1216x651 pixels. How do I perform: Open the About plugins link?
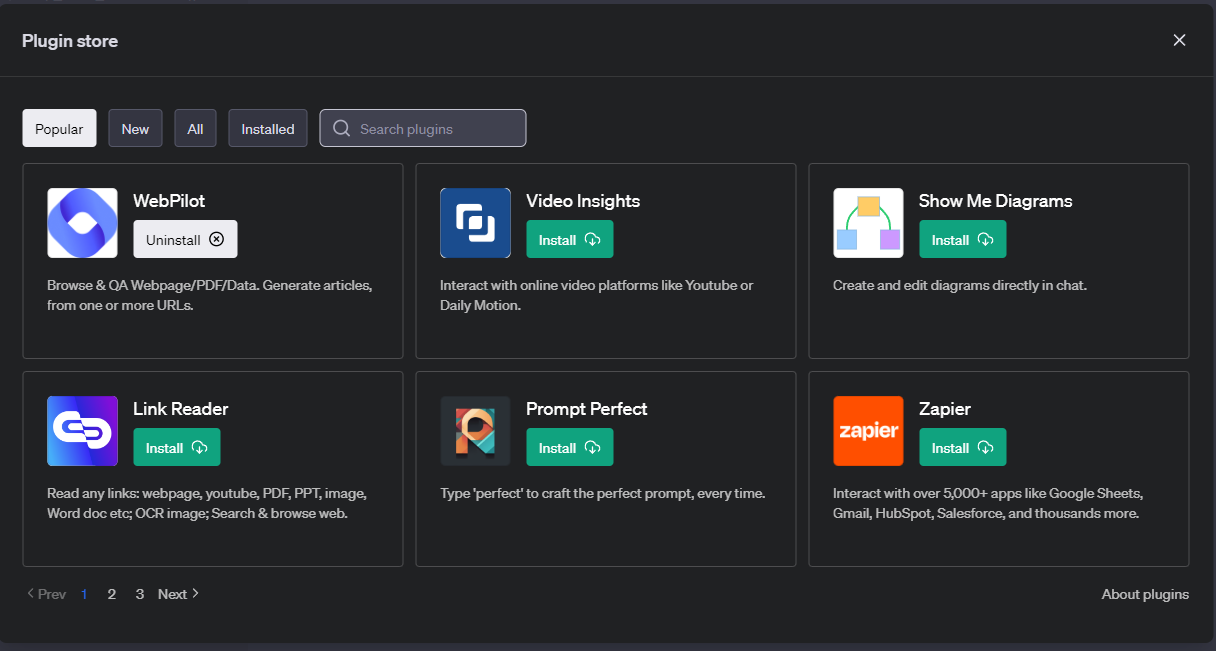point(1145,594)
